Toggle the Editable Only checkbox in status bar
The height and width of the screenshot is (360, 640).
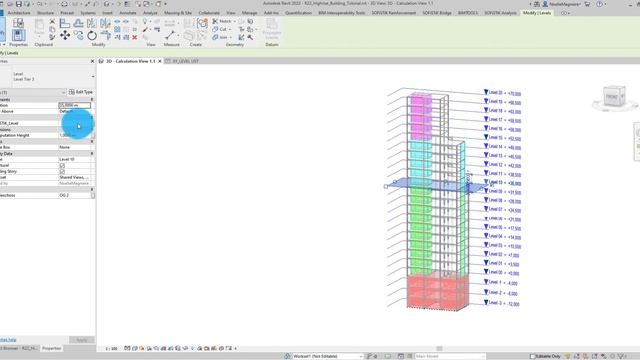click(x=532, y=356)
